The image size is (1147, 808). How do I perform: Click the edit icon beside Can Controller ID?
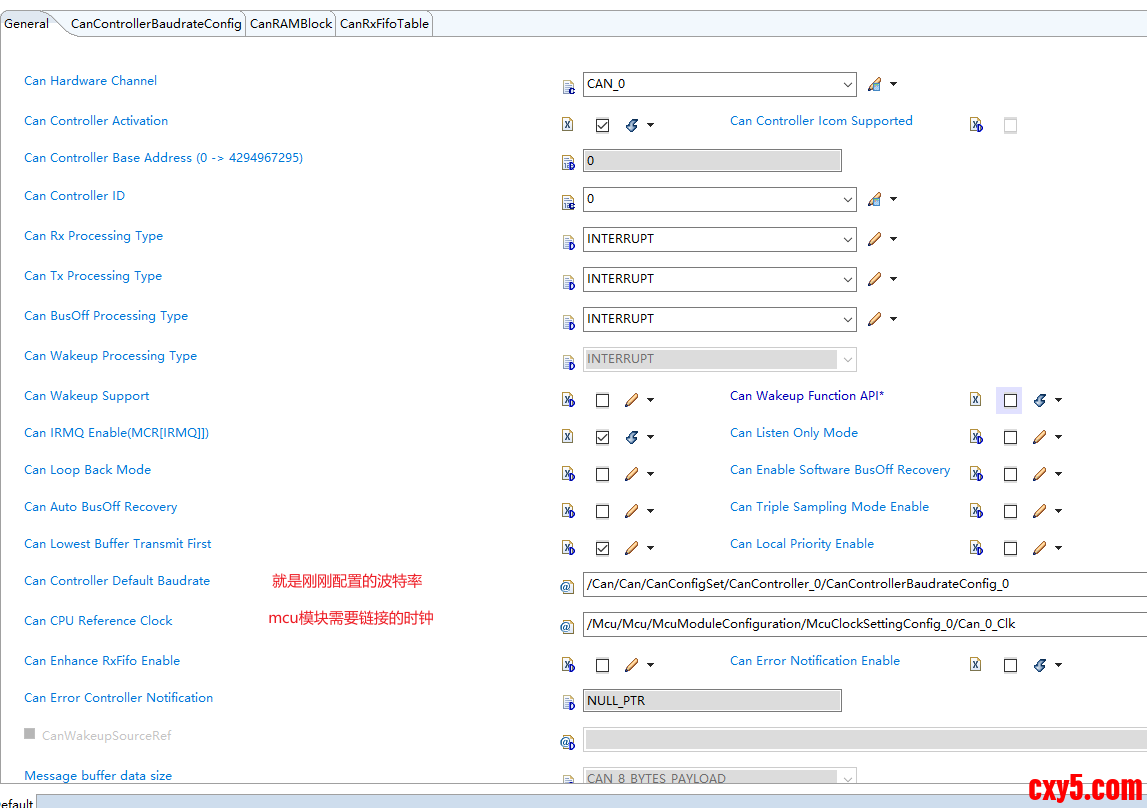pos(875,200)
